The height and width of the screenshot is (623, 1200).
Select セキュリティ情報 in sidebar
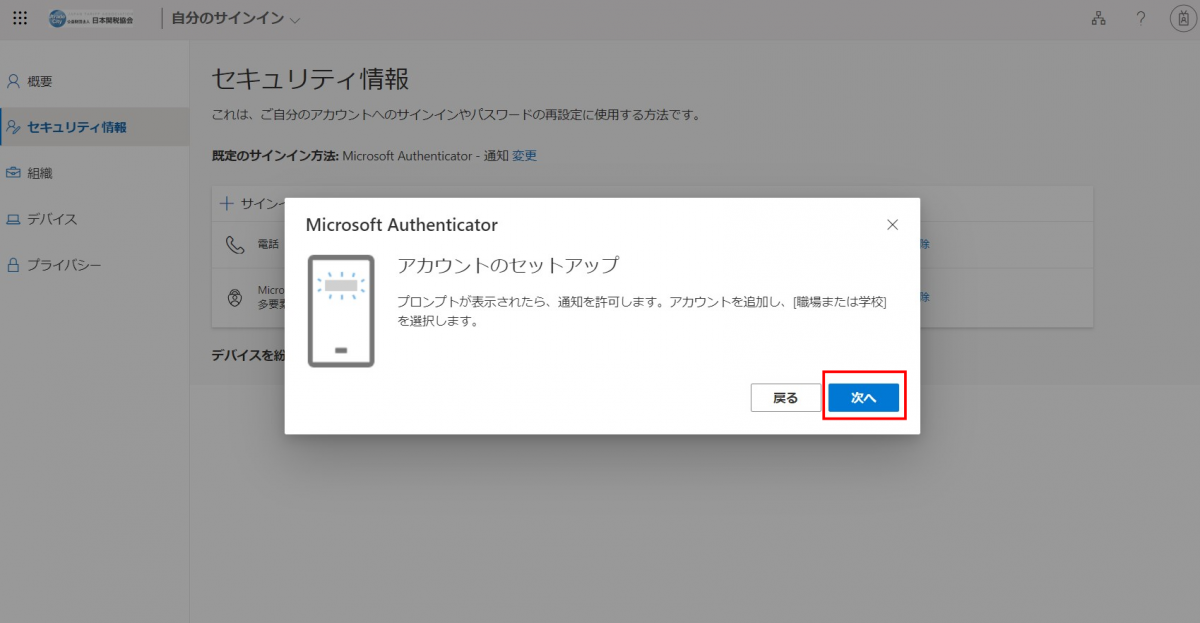[95, 127]
